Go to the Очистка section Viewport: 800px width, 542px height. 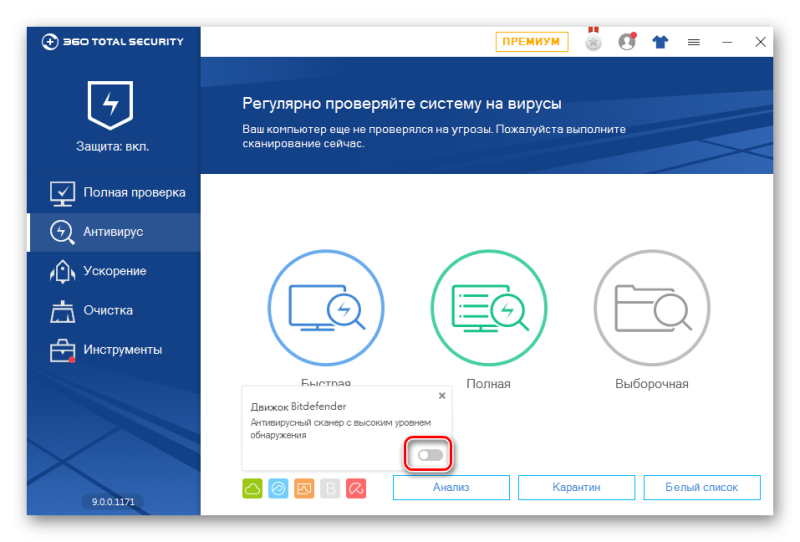point(114,310)
